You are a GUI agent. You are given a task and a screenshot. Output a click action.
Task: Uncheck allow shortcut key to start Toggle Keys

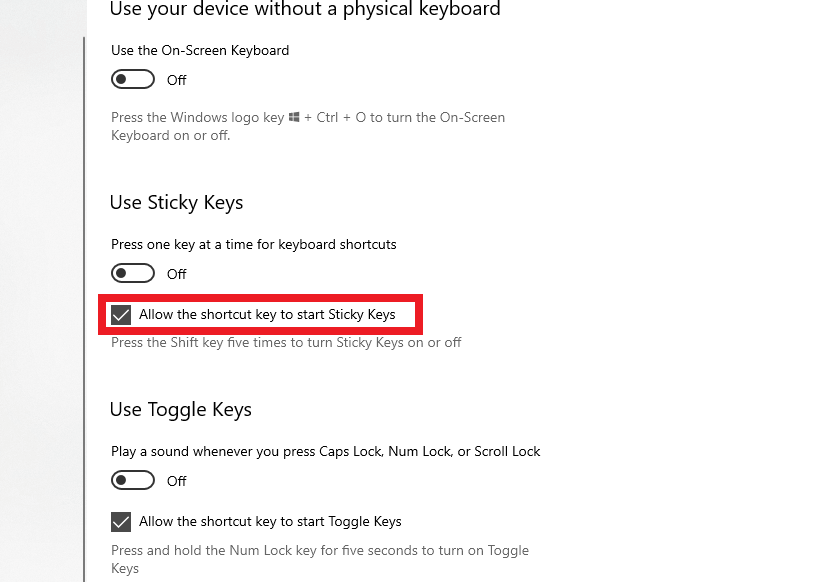click(x=121, y=521)
